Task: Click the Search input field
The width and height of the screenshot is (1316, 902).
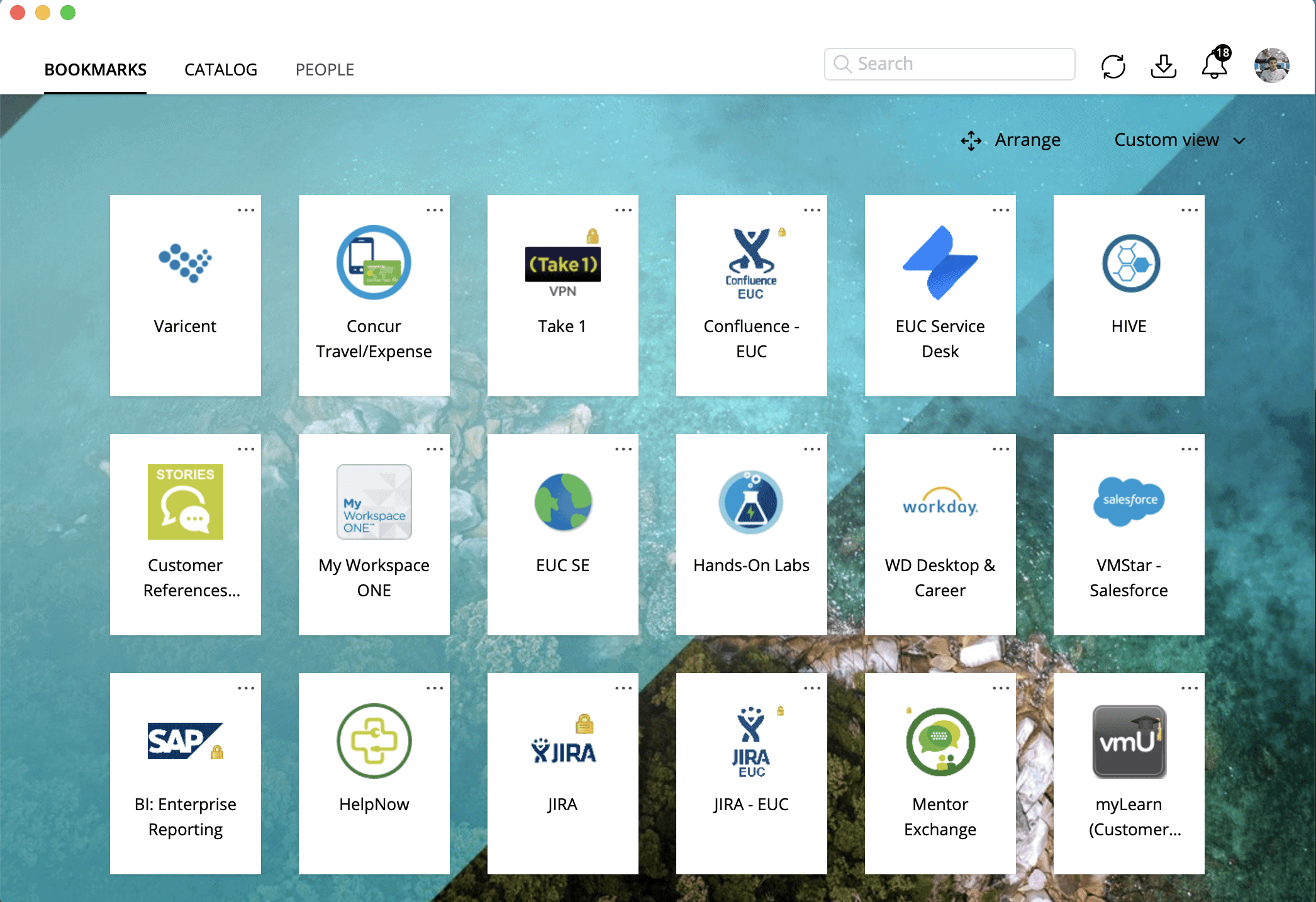Action: click(949, 64)
